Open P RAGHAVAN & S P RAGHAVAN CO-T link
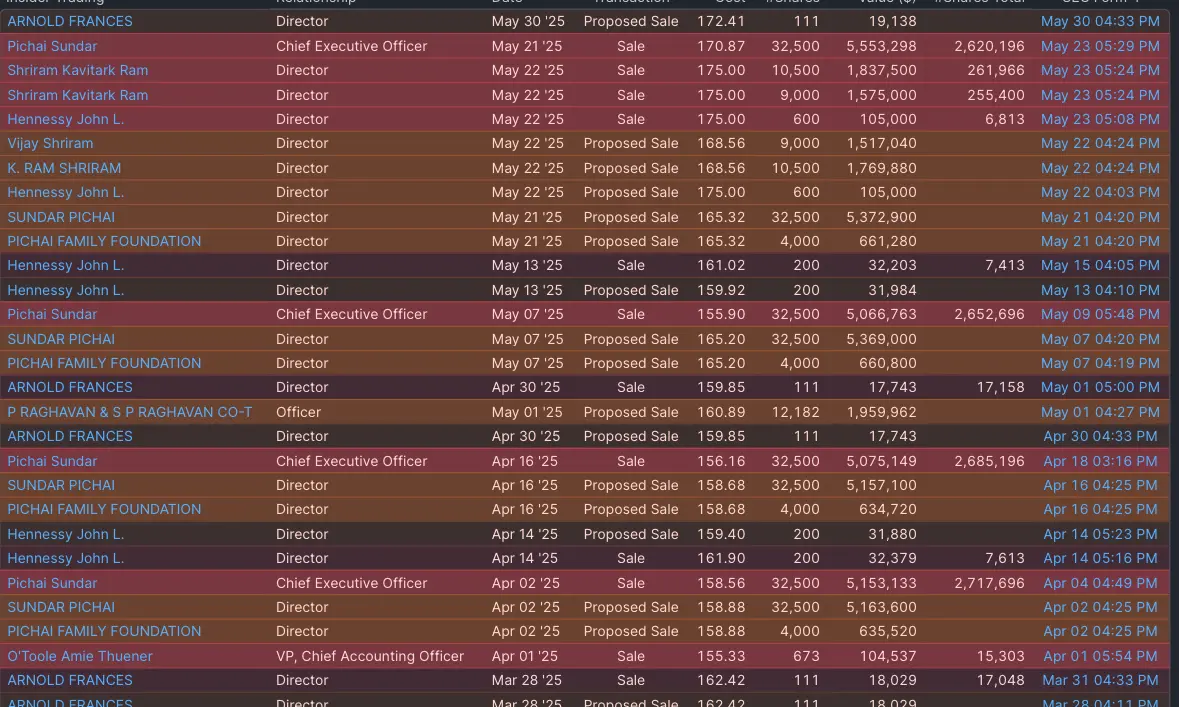Screen dimensions: 1179x707 129,412
